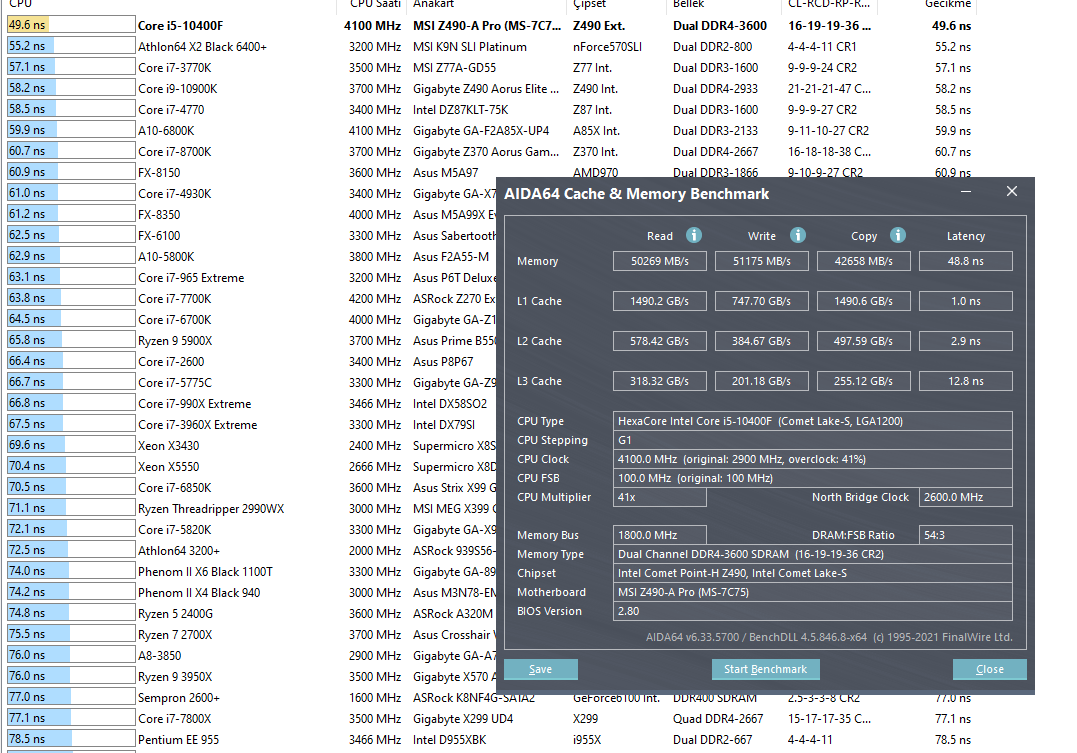Select the Core i7-965 Extreme entry
The width and height of the screenshot is (1077, 753).
pos(191,278)
